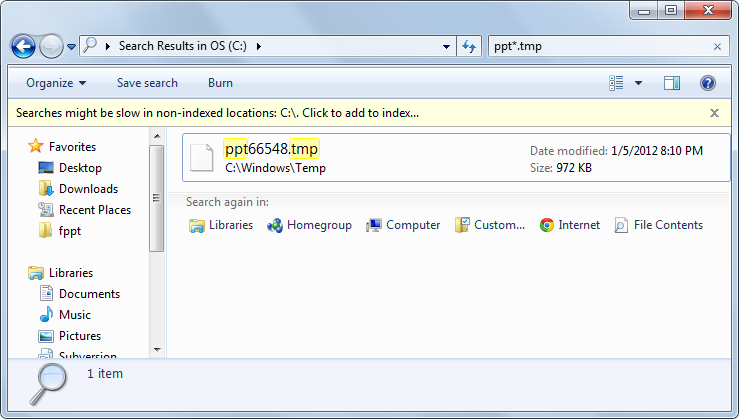Go back using the blue Back arrow
The image size is (739, 419).
[x=23, y=46]
